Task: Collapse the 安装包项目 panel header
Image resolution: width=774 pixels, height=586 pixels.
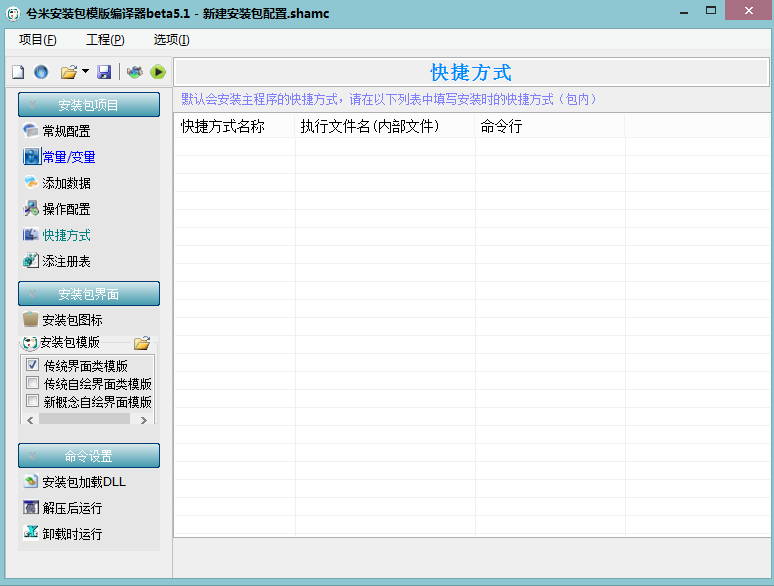Action: (88, 105)
